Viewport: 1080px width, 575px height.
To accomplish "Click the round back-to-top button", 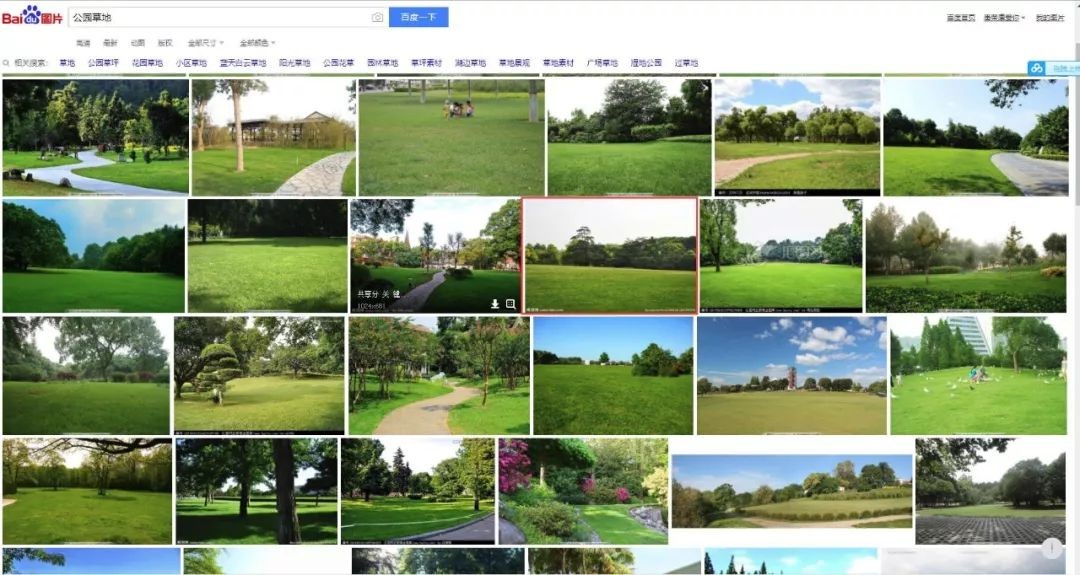I will point(1052,548).
